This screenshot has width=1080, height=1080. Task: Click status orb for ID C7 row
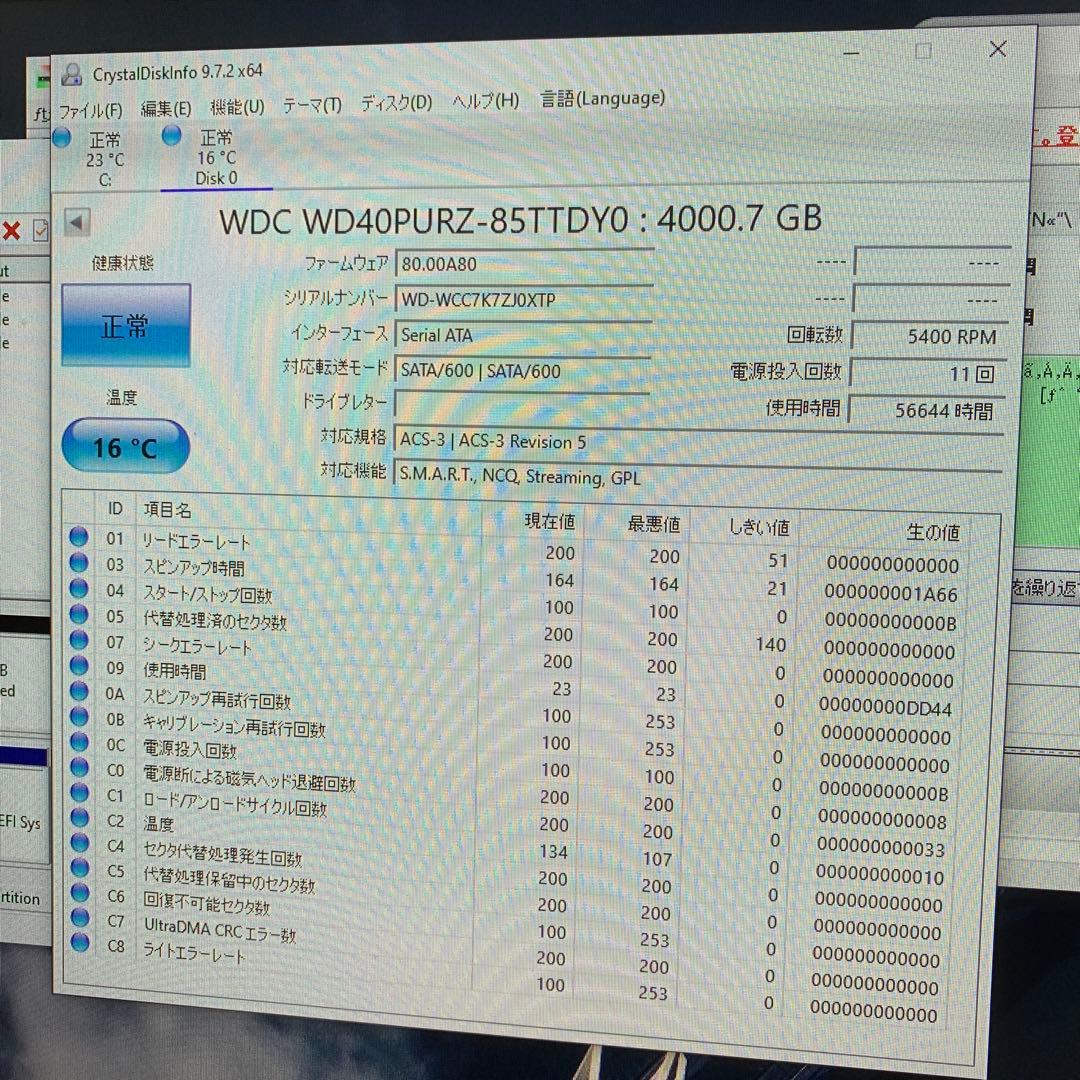81,917
